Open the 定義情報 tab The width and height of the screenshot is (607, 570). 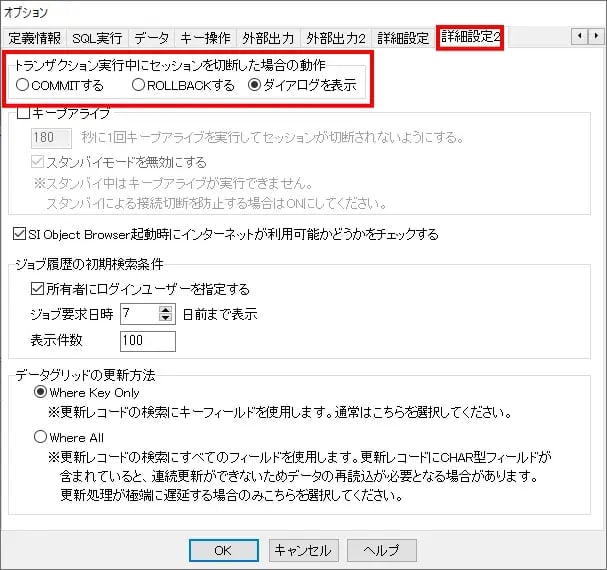tap(35, 38)
